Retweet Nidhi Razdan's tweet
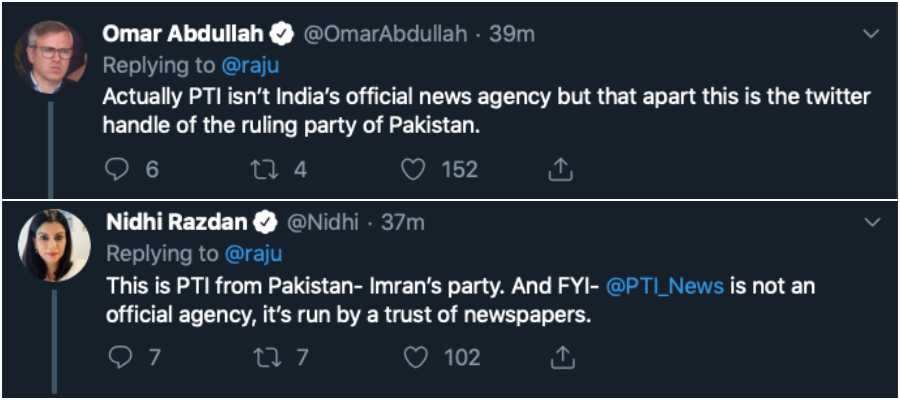 tap(265, 357)
